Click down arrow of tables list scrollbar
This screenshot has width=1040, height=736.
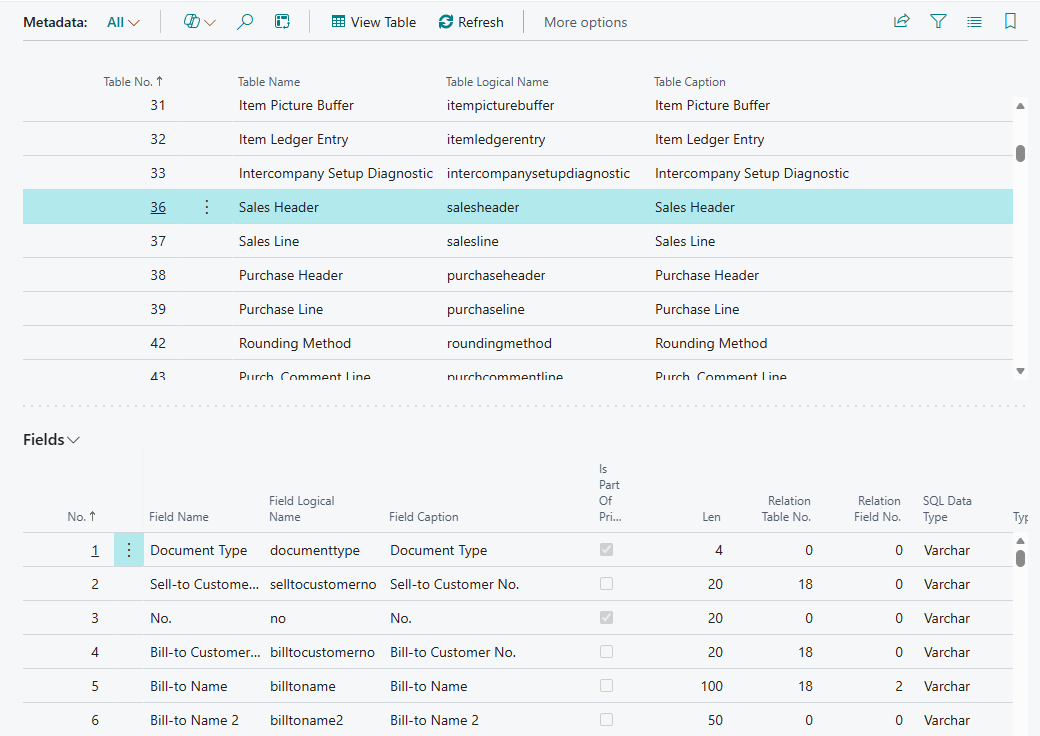point(1020,371)
